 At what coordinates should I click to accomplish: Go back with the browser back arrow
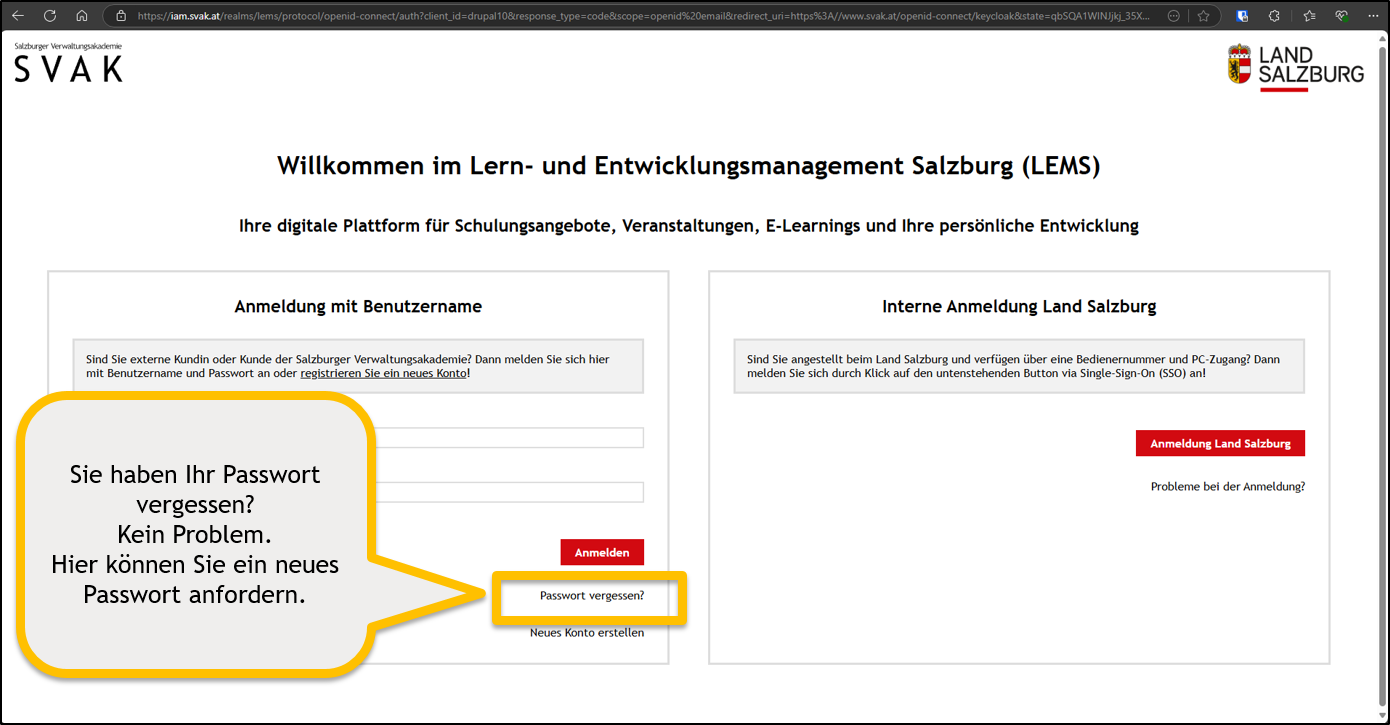tap(18, 16)
